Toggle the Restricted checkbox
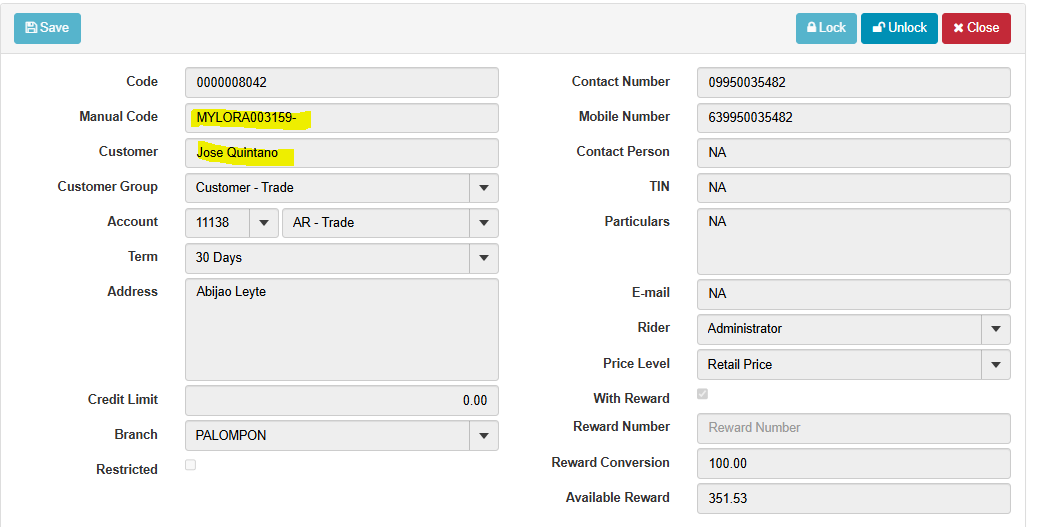Viewport: 1039px width, 527px height. point(191,465)
